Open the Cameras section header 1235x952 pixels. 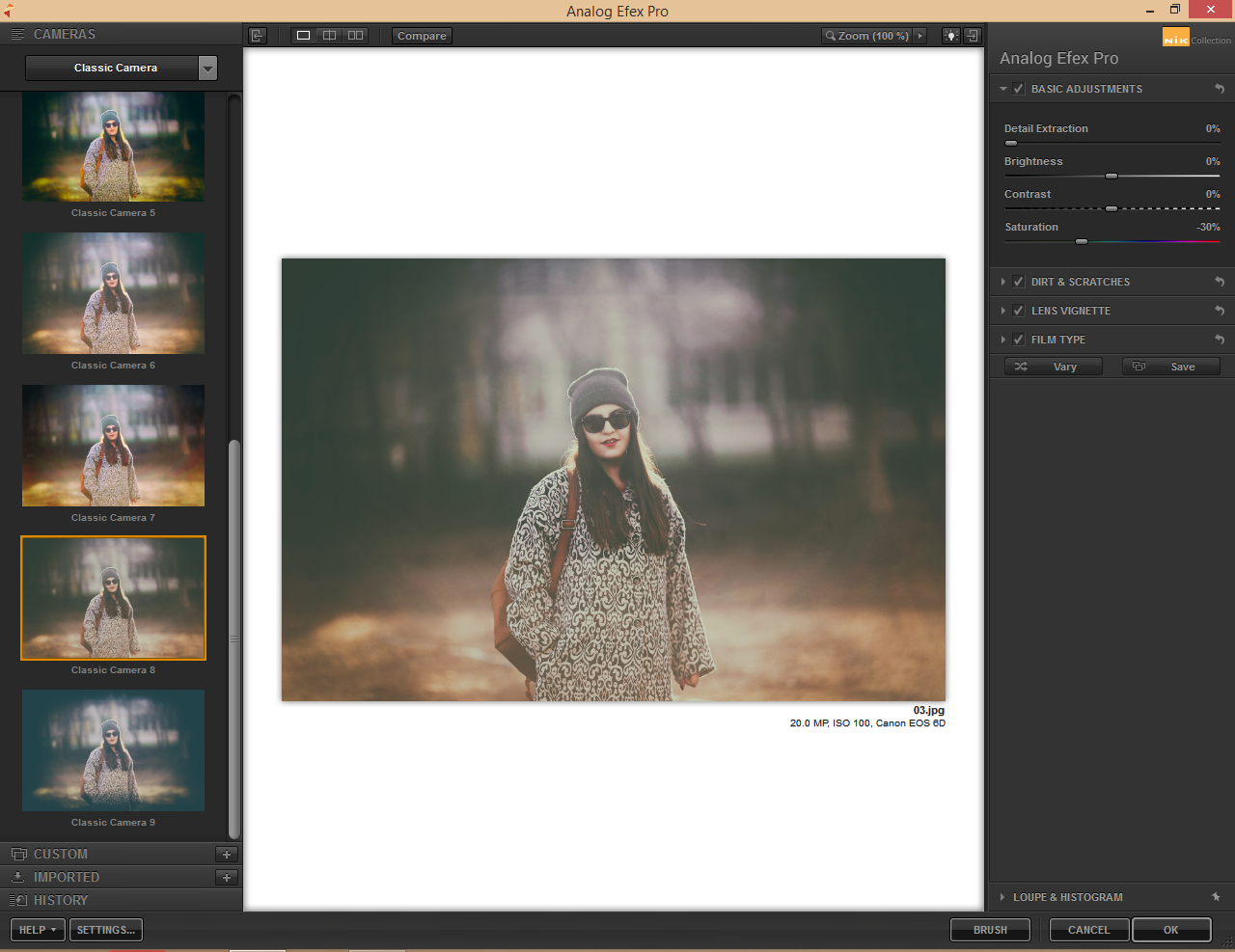coord(65,34)
